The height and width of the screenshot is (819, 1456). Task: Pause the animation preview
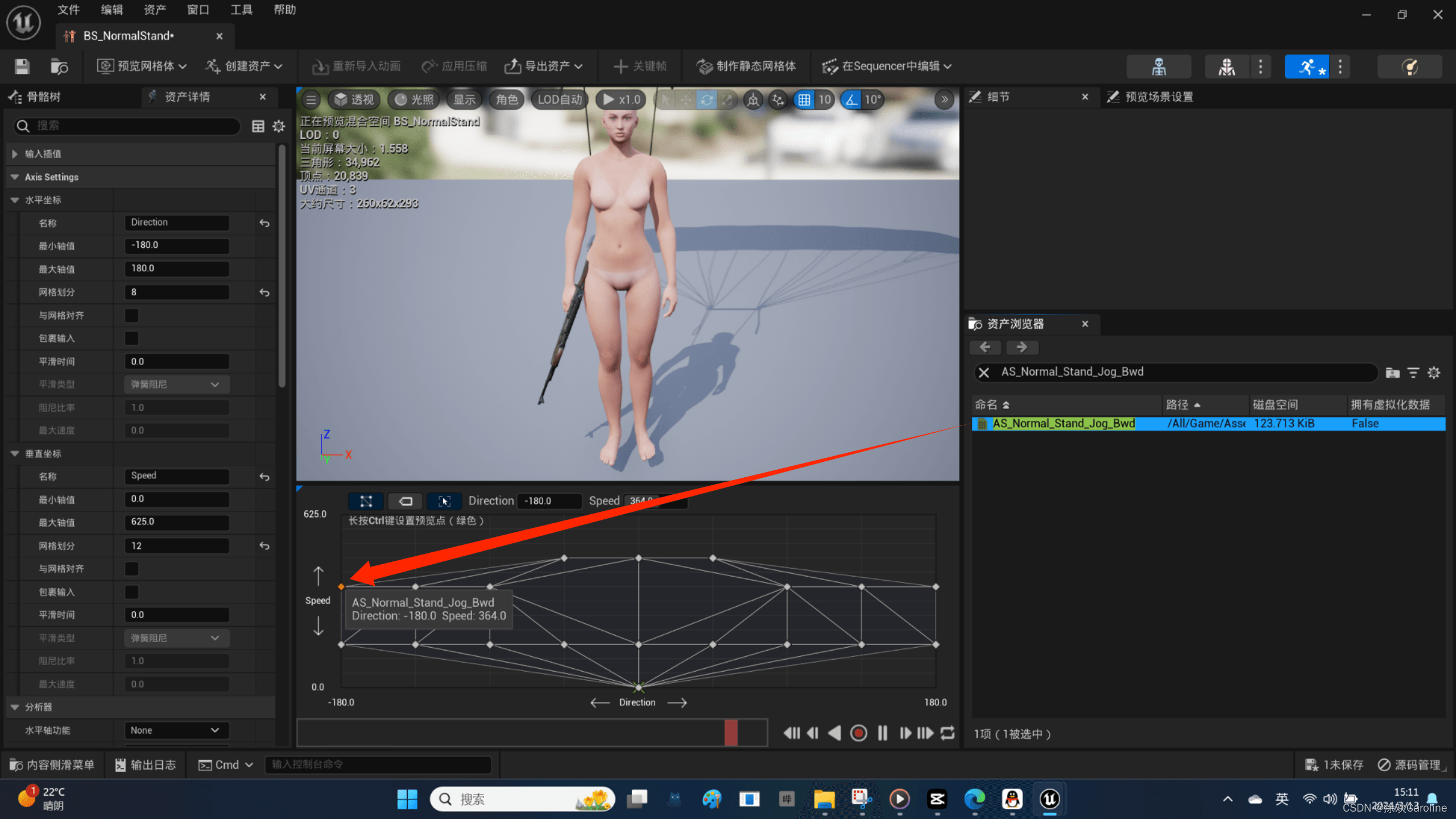882,733
